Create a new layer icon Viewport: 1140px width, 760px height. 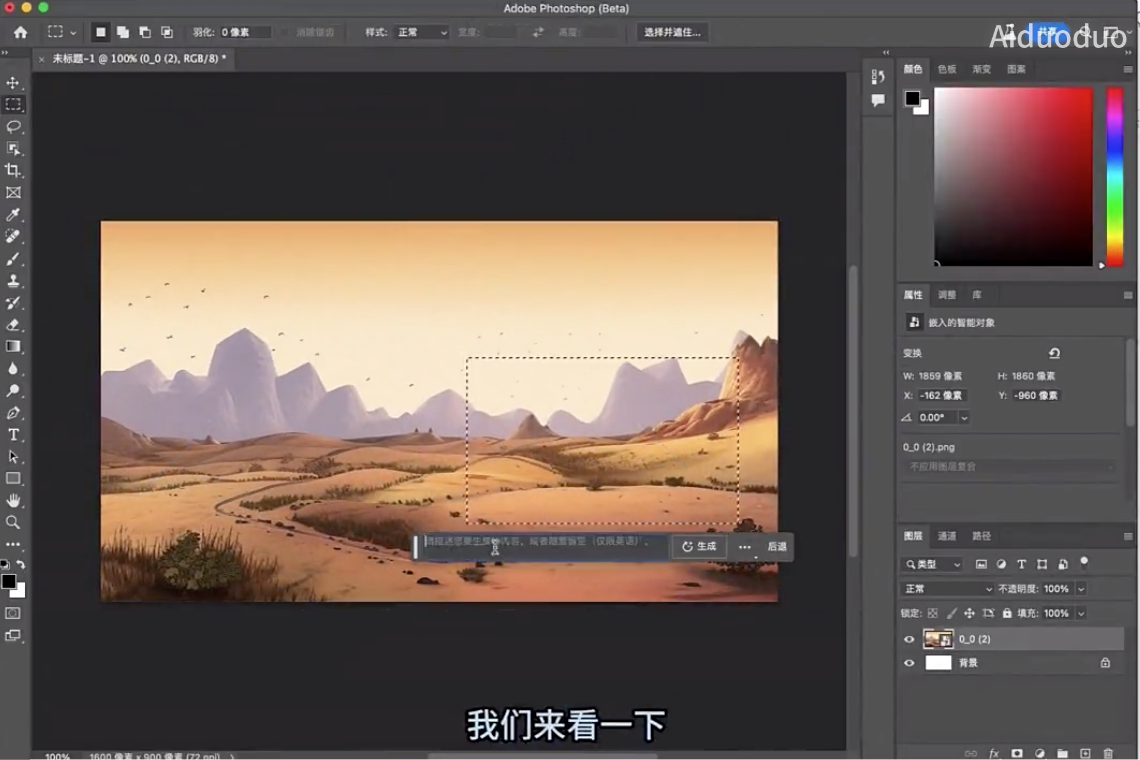pyautogui.click(x=1085, y=753)
